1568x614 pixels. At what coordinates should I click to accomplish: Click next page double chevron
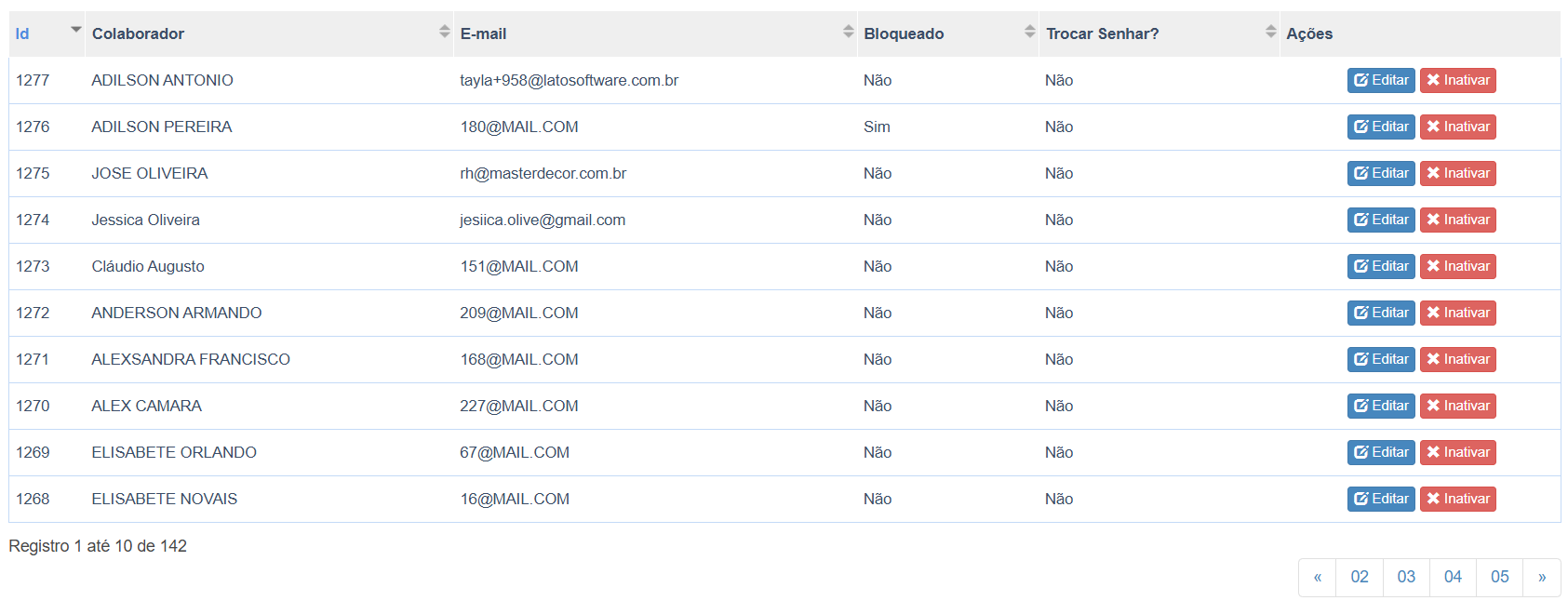click(1542, 577)
